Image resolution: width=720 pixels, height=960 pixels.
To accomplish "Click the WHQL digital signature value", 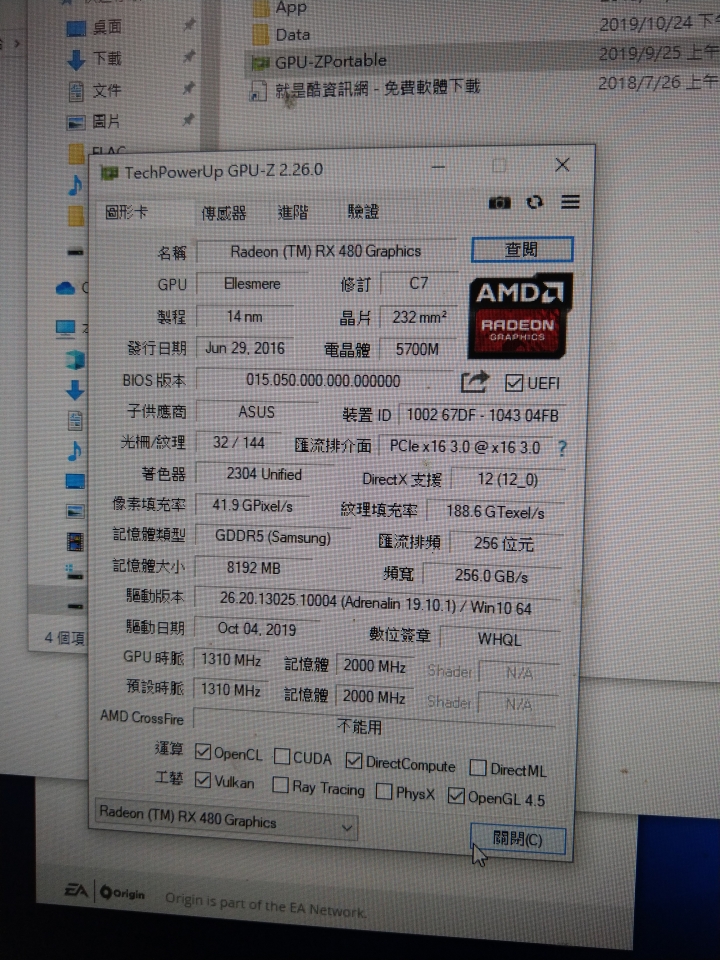I will (499, 639).
